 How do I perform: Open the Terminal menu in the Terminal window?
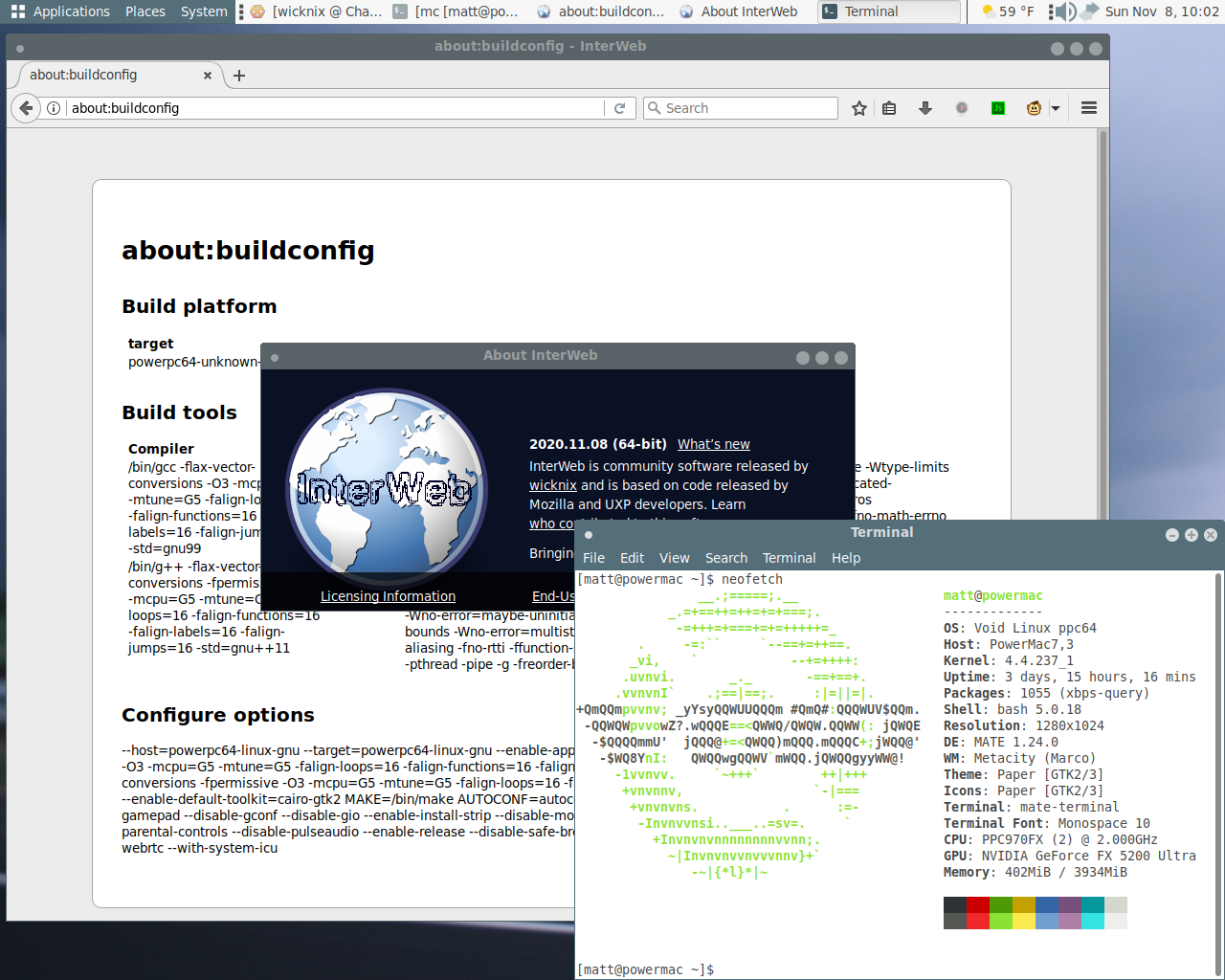click(789, 558)
